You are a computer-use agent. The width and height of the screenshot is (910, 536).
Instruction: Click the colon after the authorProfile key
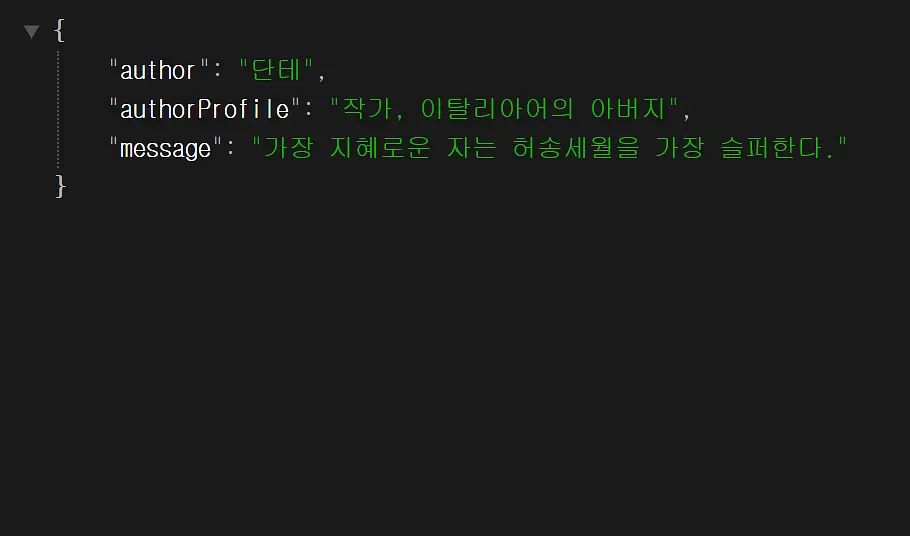pyautogui.click(x=308, y=110)
